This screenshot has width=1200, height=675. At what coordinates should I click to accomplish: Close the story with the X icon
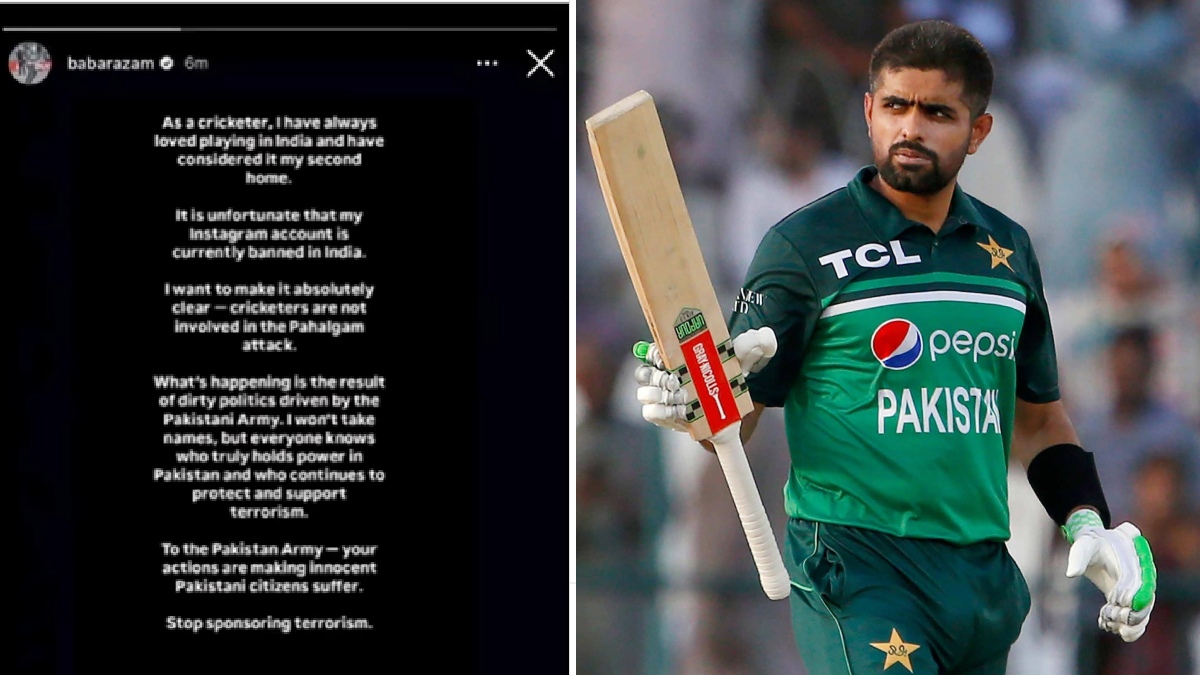pyautogui.click(x=540, y=63)
